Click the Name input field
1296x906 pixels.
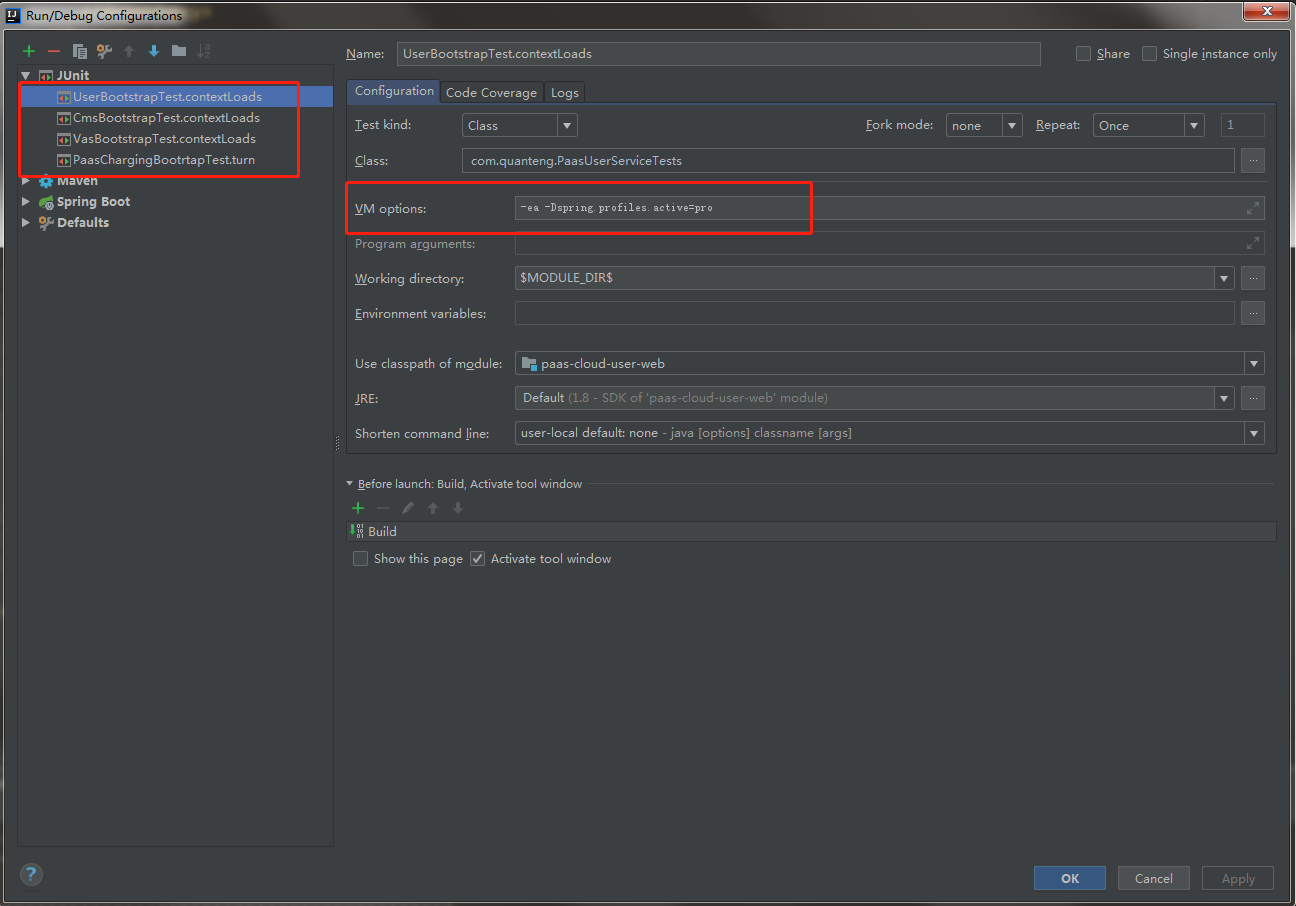pyautogui.click(x=718, y=54)
